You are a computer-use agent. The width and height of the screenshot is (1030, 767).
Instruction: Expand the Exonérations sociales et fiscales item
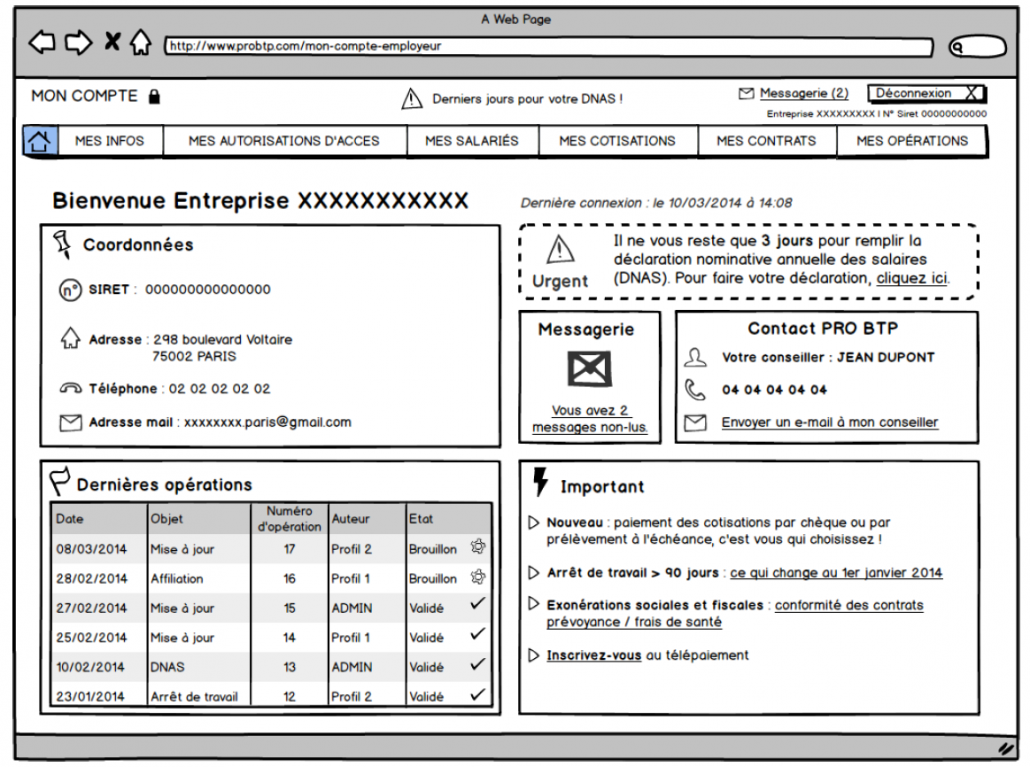pyautogui.click(x=534, y=605)
